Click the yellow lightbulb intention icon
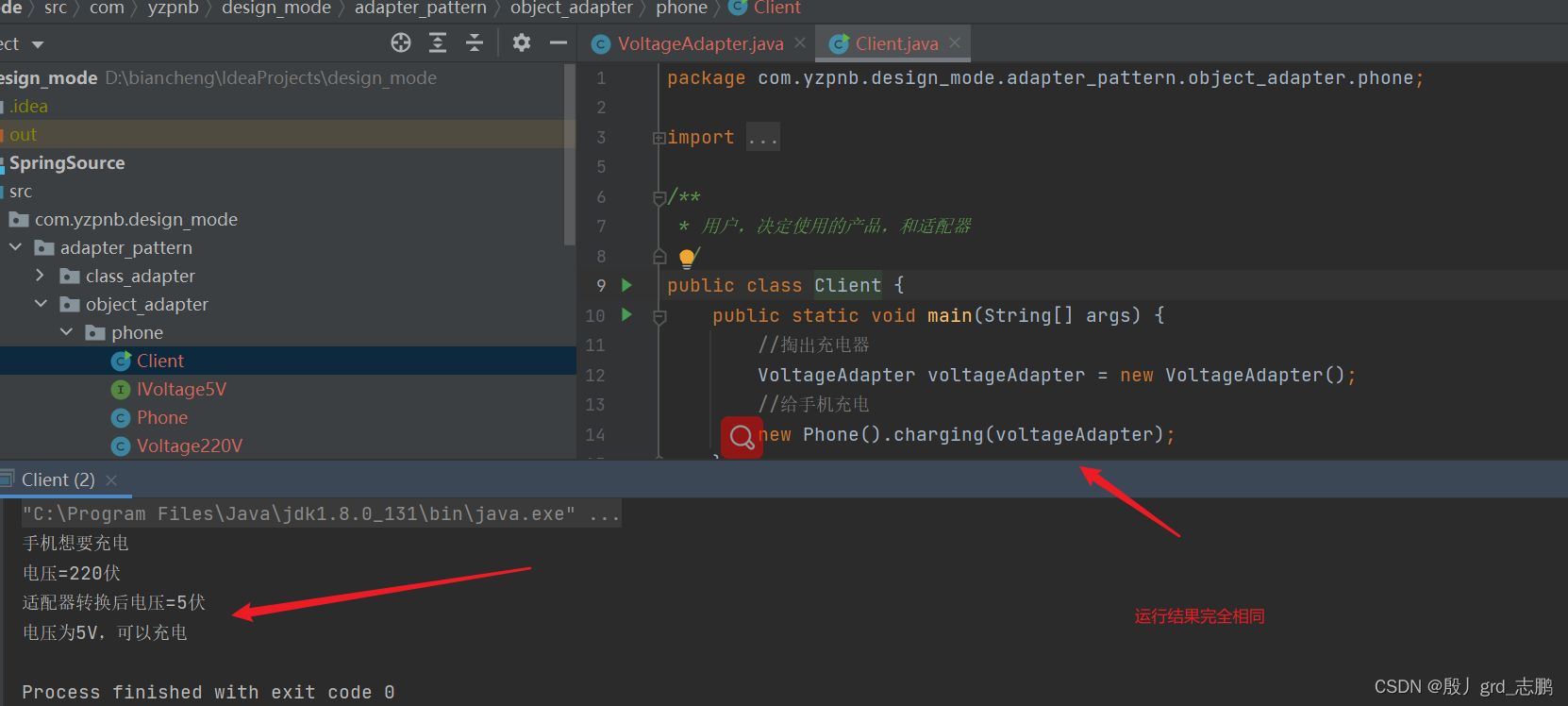The width and height of the screenshot is (1568, 706). pos(688,258)
